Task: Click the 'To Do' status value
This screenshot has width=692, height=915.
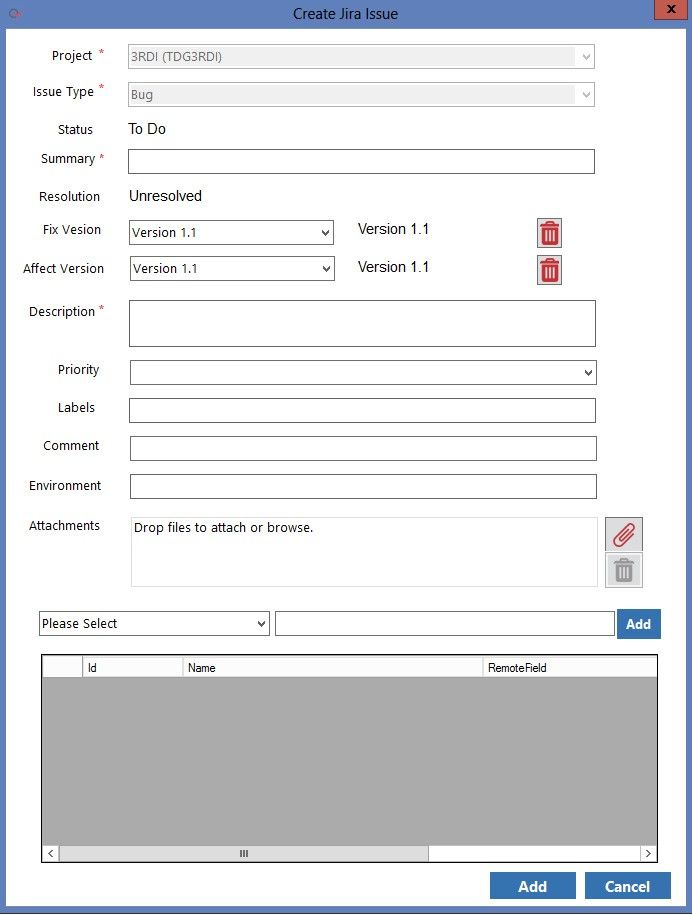Action: coord(147,128)
